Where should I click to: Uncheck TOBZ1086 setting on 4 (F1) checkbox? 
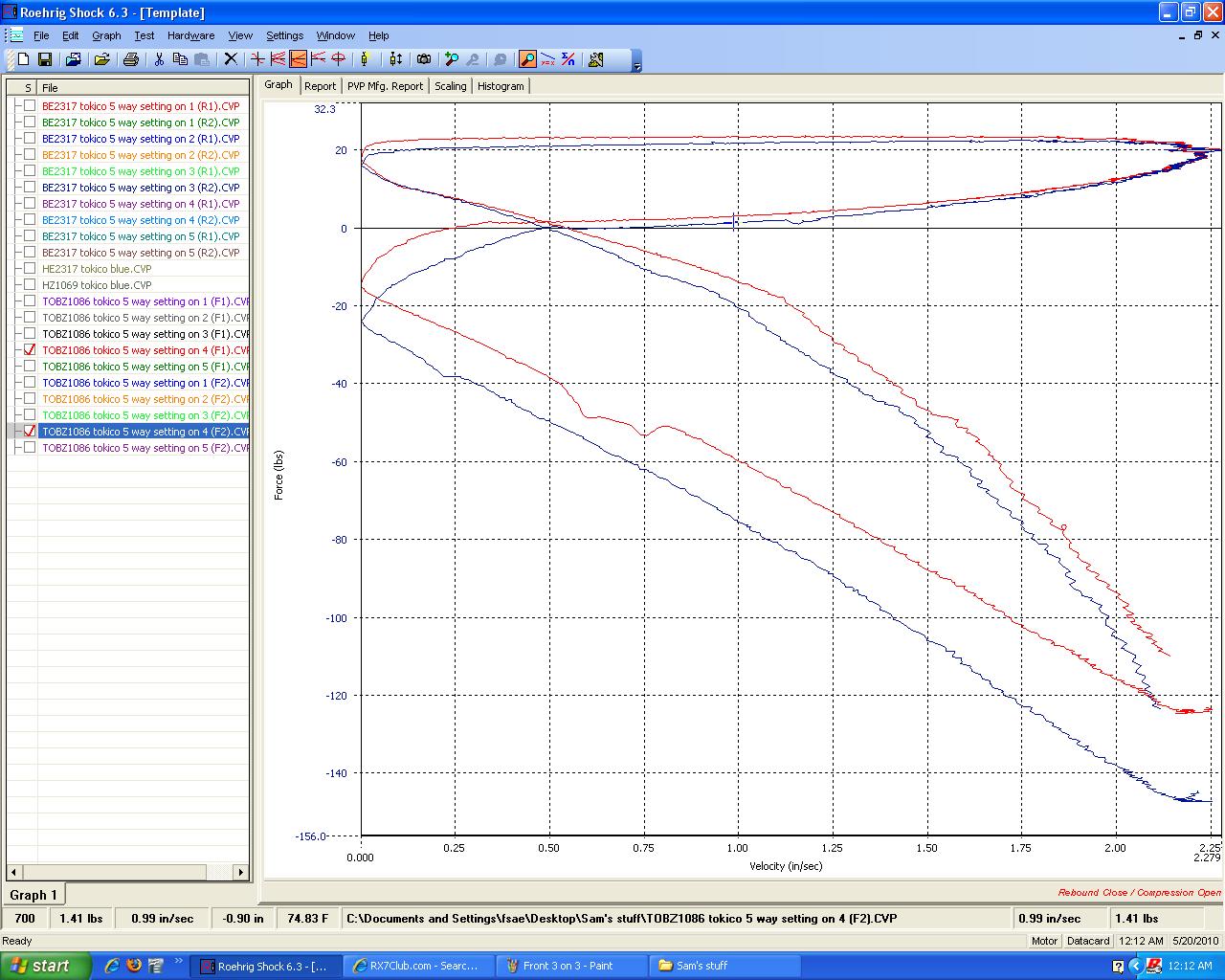[x=30, y=350]
